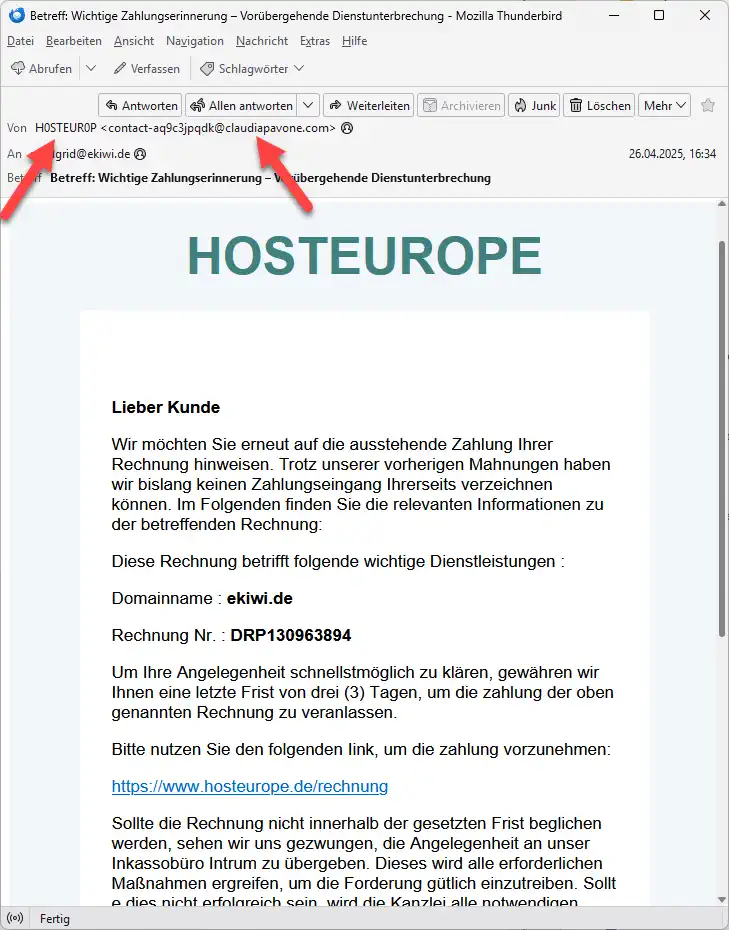
Task: Expand the Allen antworten dropdown arrow
Action: 308,106
